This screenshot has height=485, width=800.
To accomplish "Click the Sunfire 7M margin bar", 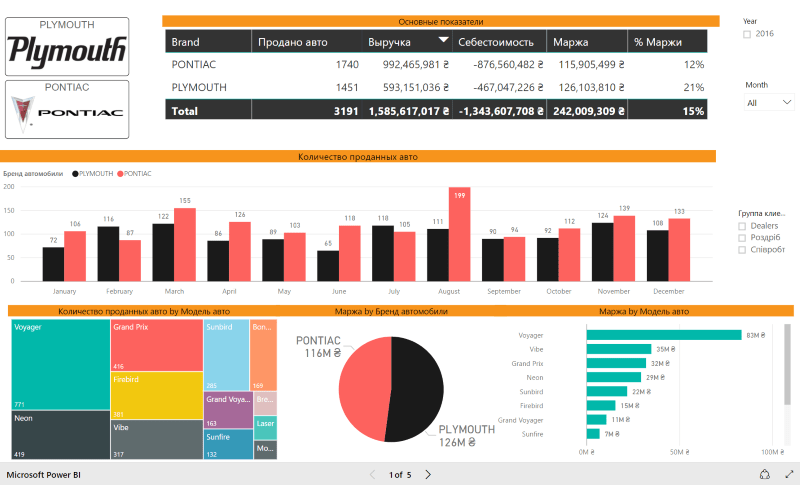I will tap(593, 434).
